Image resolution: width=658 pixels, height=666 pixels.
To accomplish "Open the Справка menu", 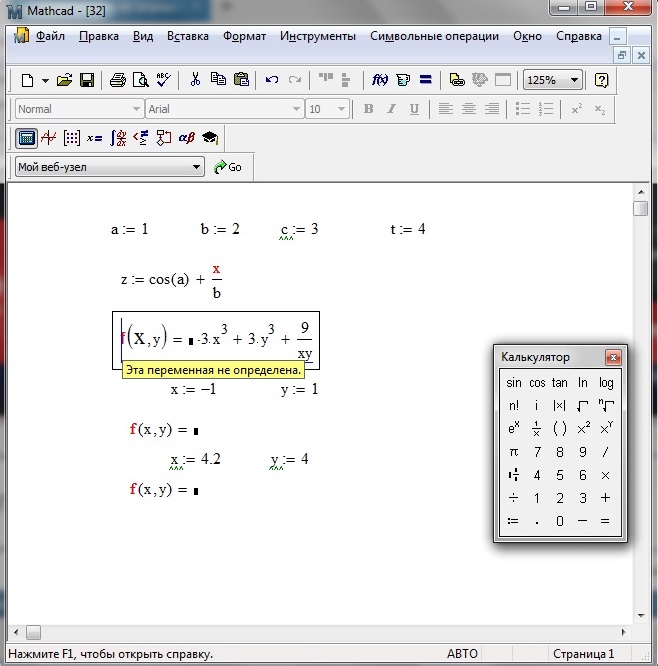I will click(x=579, y=37).
